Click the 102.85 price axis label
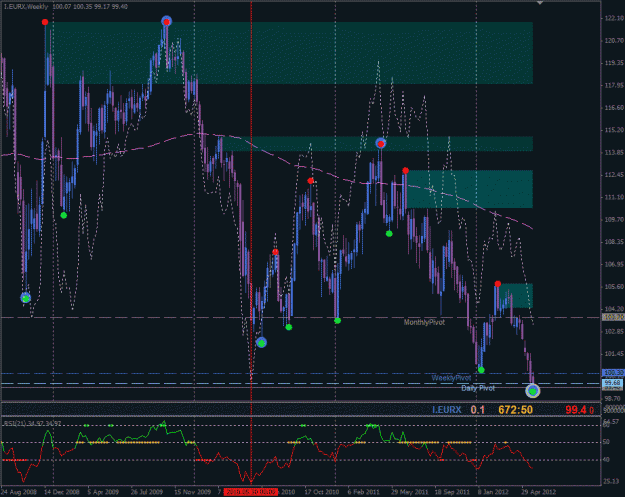625x497 pixels. (614, 331)
